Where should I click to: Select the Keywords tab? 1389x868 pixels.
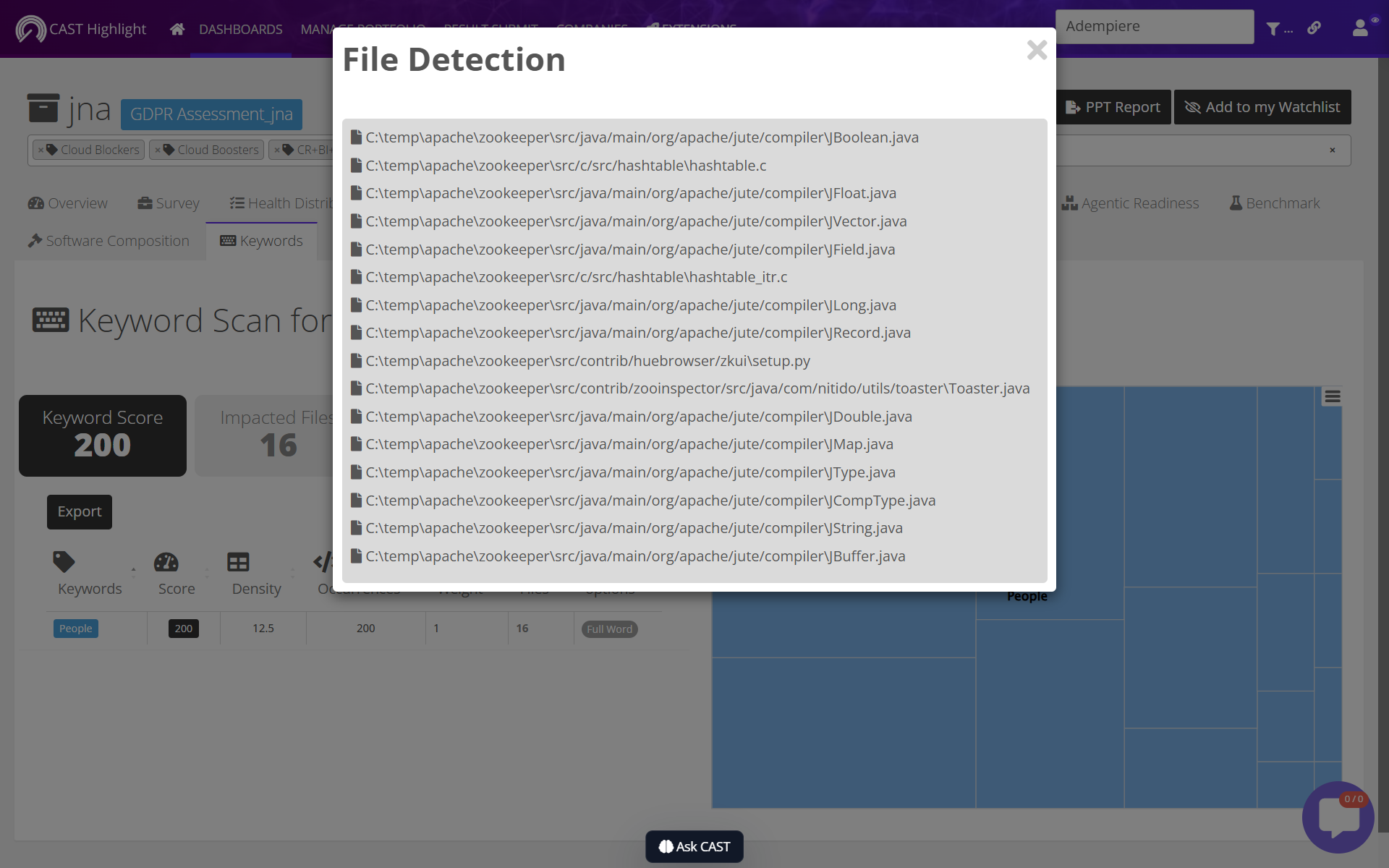click(262, 241)
